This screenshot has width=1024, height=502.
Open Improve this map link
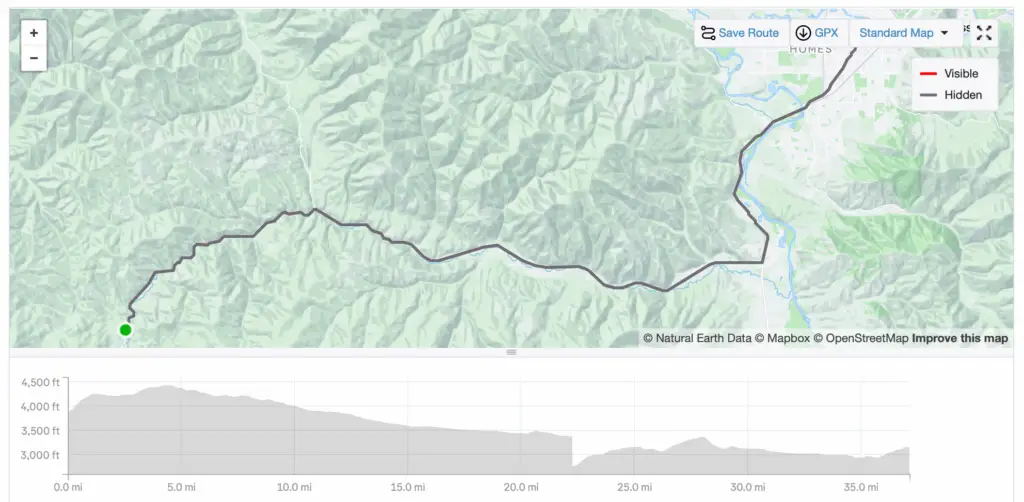point(960,338)
